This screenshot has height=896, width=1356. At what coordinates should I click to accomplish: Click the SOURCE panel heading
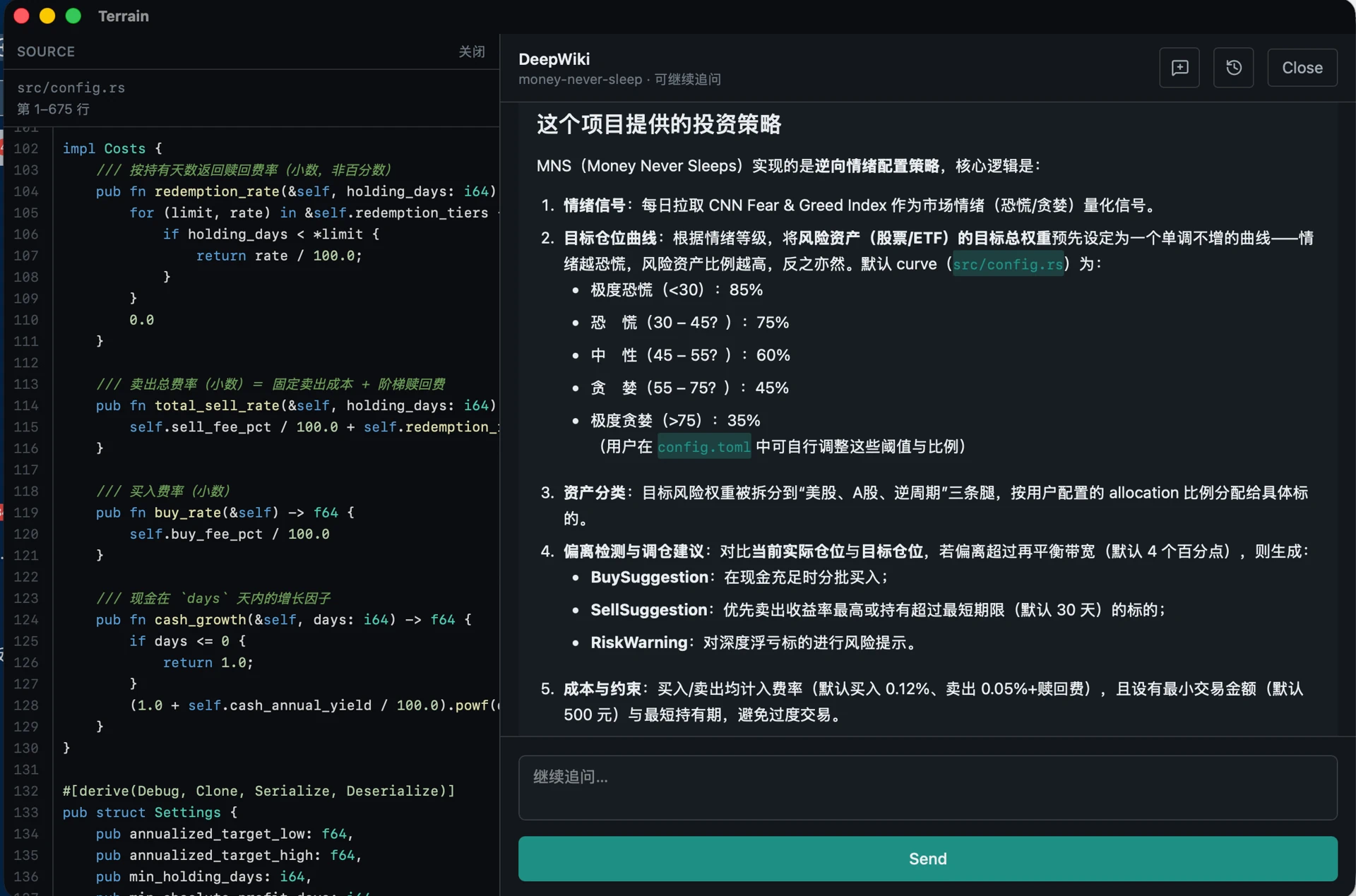click(x=46, y=52)
